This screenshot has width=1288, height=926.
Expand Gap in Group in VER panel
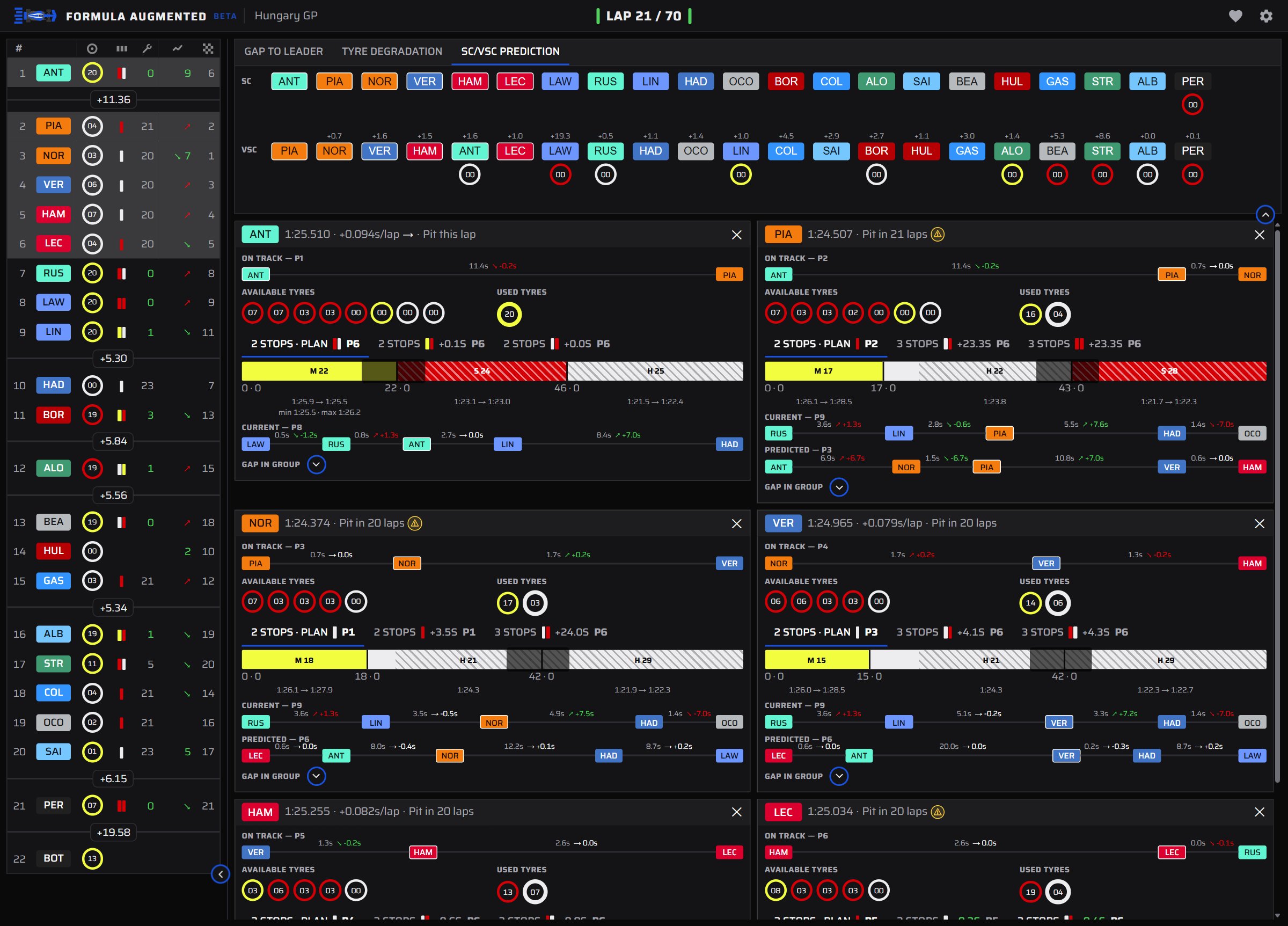(839, 776)
